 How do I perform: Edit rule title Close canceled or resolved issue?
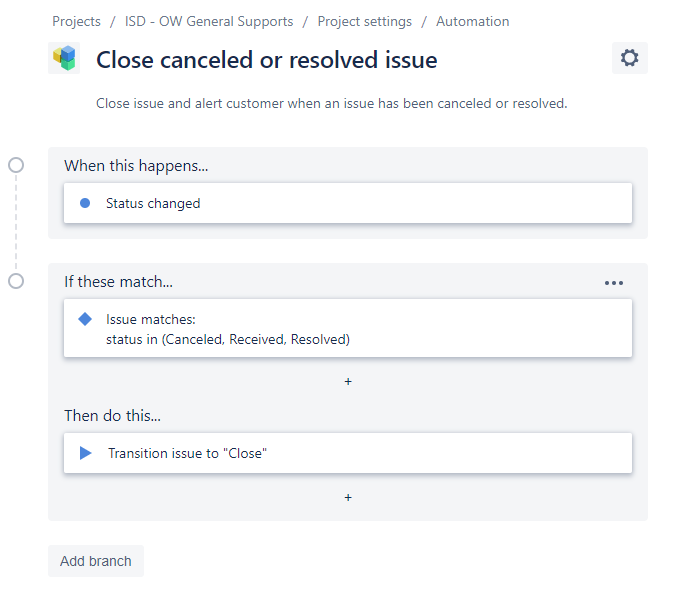tap(267, 60)
